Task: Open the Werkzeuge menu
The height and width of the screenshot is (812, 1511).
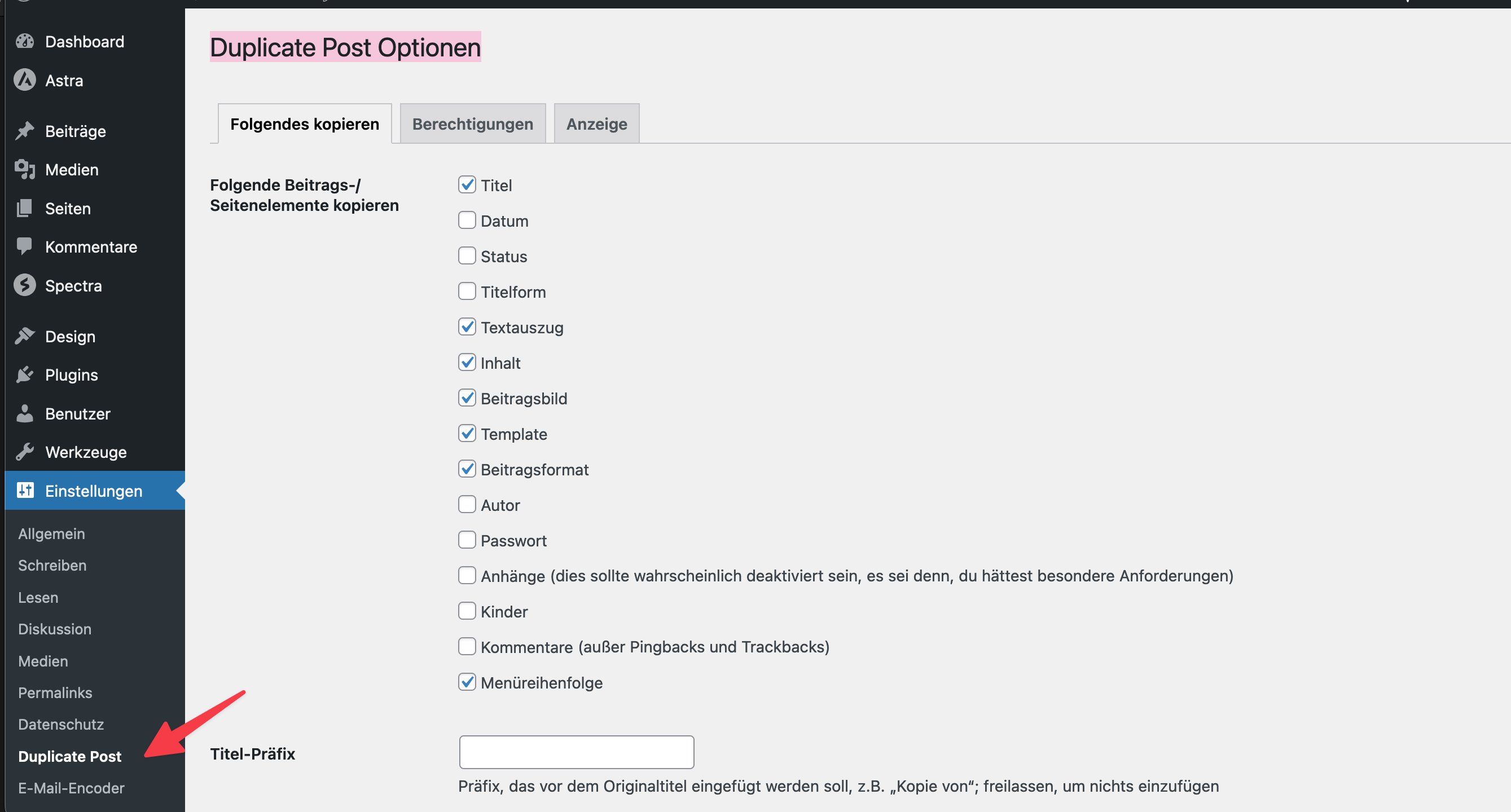Action: tap(86, 452)
